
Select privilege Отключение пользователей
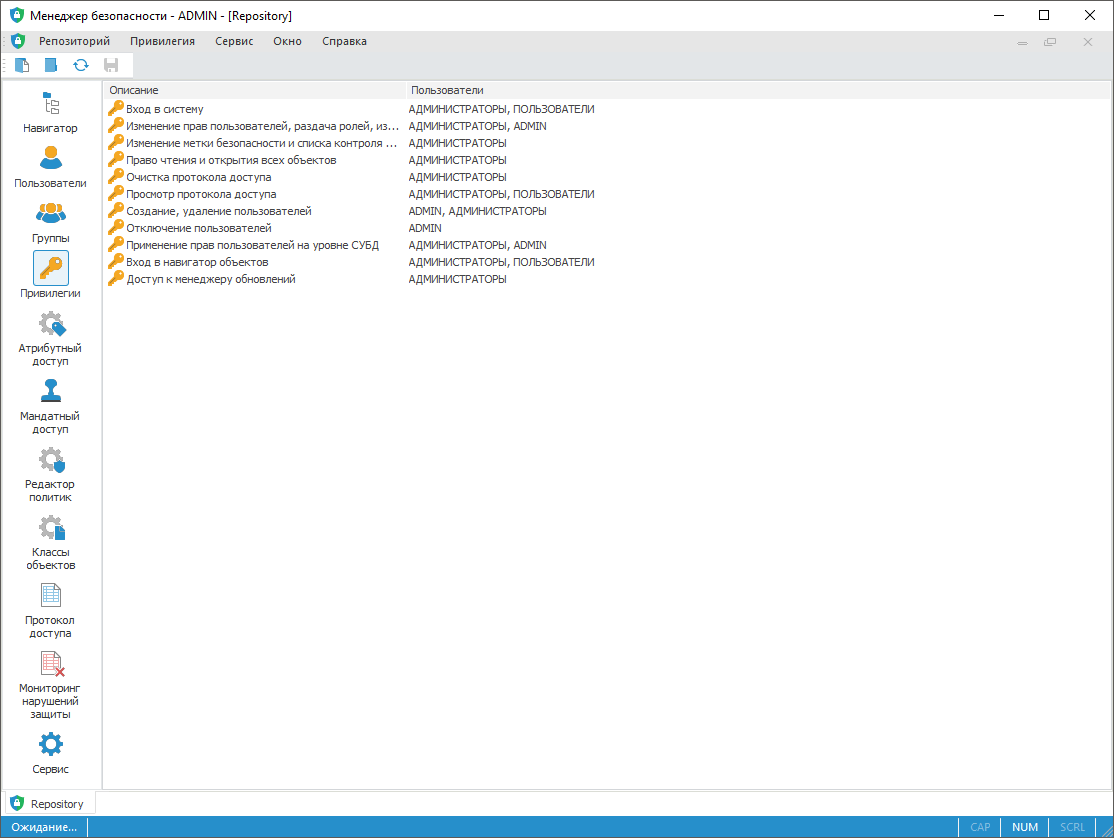199,229
